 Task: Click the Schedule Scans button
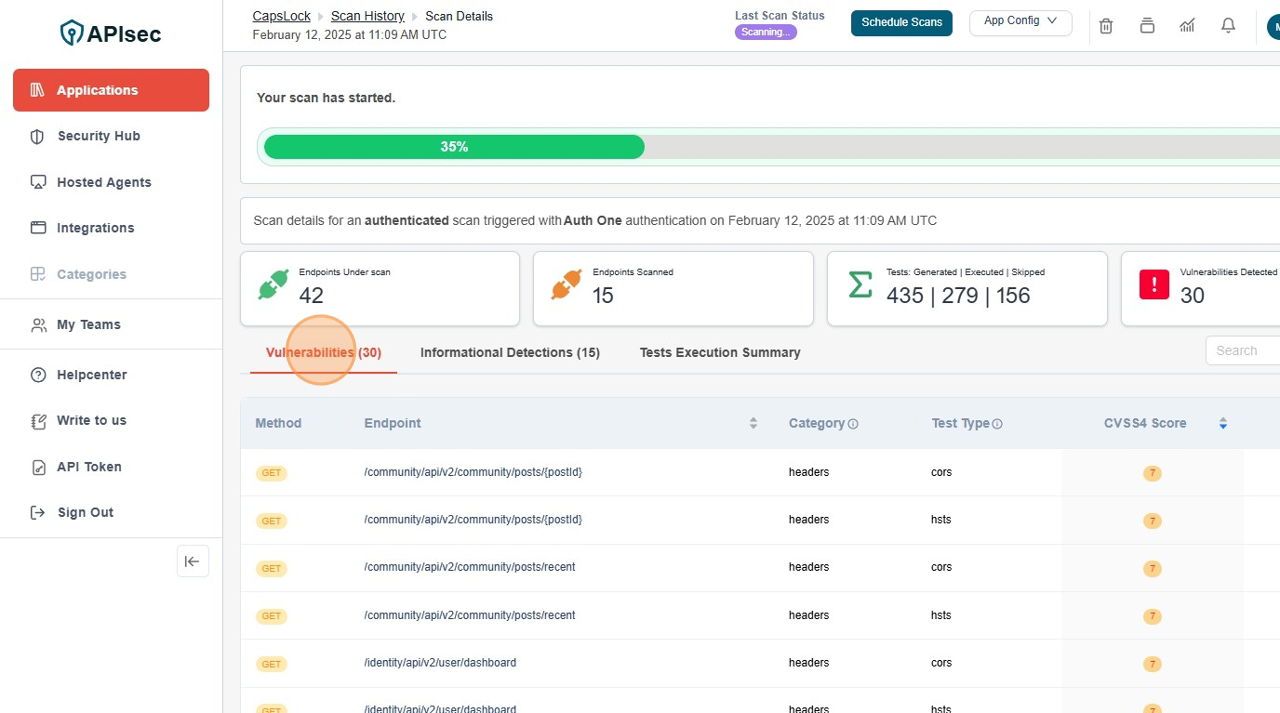[901, 22]
